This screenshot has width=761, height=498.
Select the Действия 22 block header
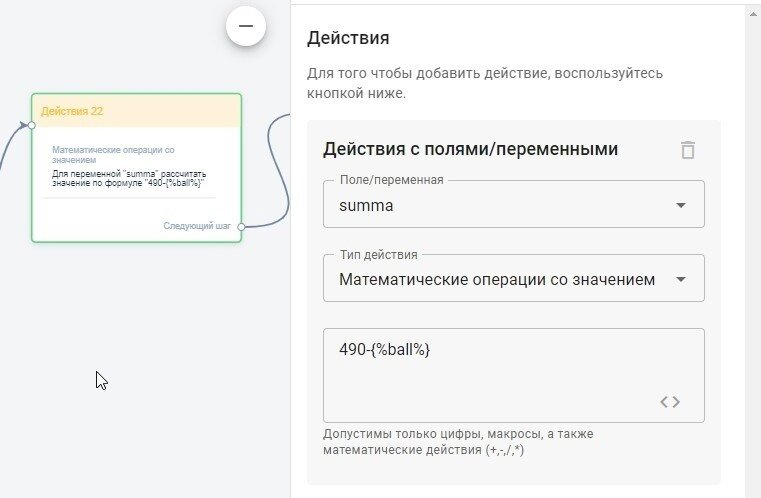pyautogui.click(x=136, y=111)
